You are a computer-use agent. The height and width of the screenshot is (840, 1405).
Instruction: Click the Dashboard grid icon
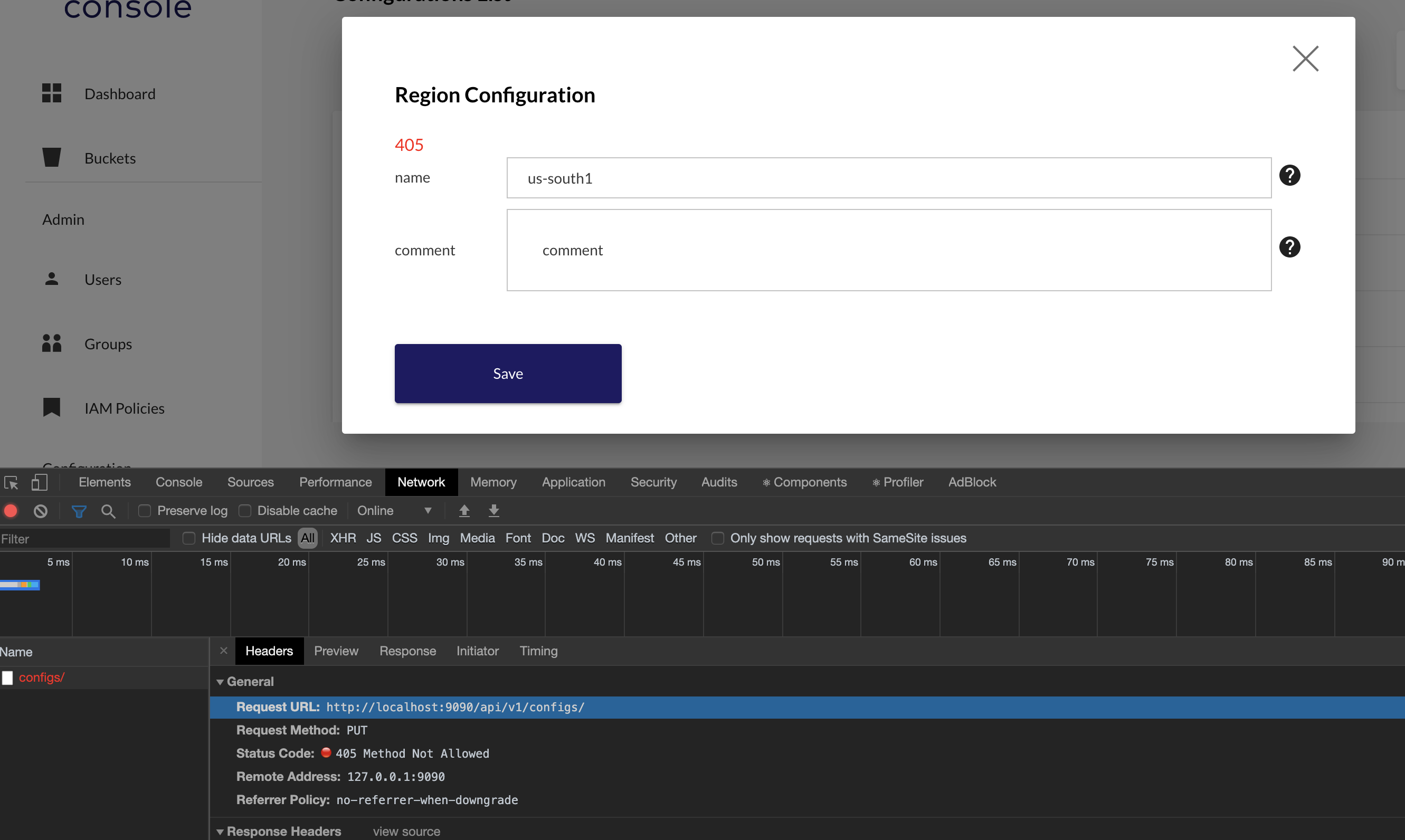(52, 93)
